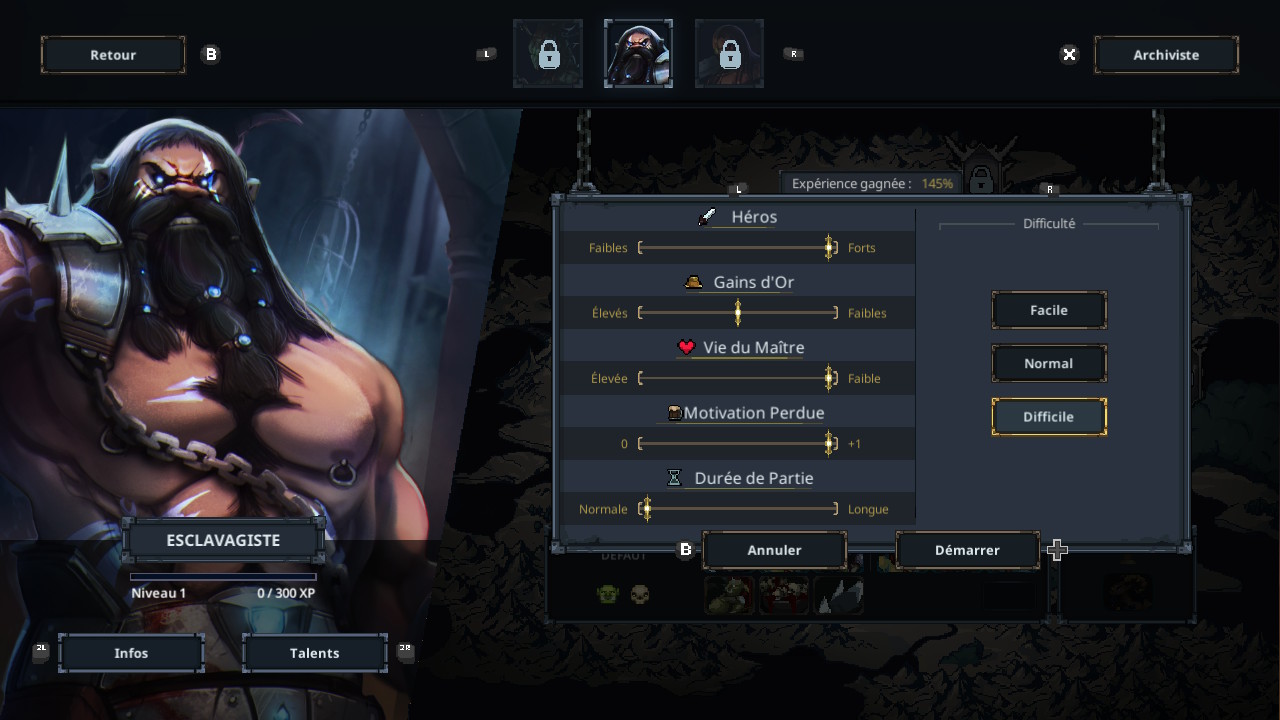Open the Infos tab
Screen dimensions: 1280x720
tap(131, 653)
